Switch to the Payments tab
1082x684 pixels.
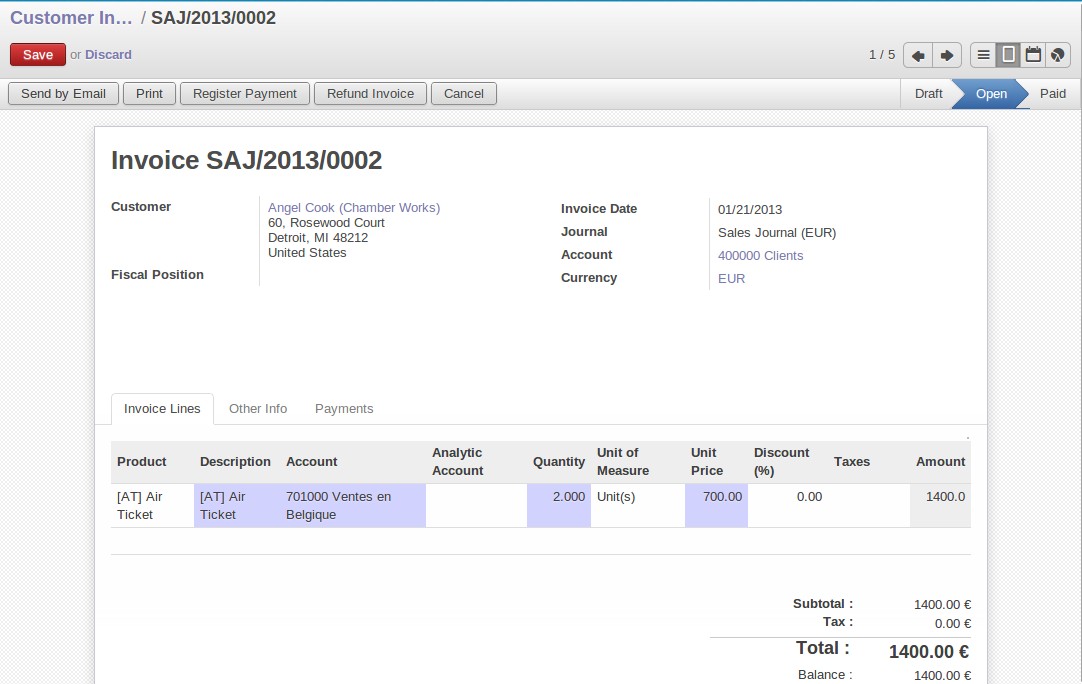344,409
